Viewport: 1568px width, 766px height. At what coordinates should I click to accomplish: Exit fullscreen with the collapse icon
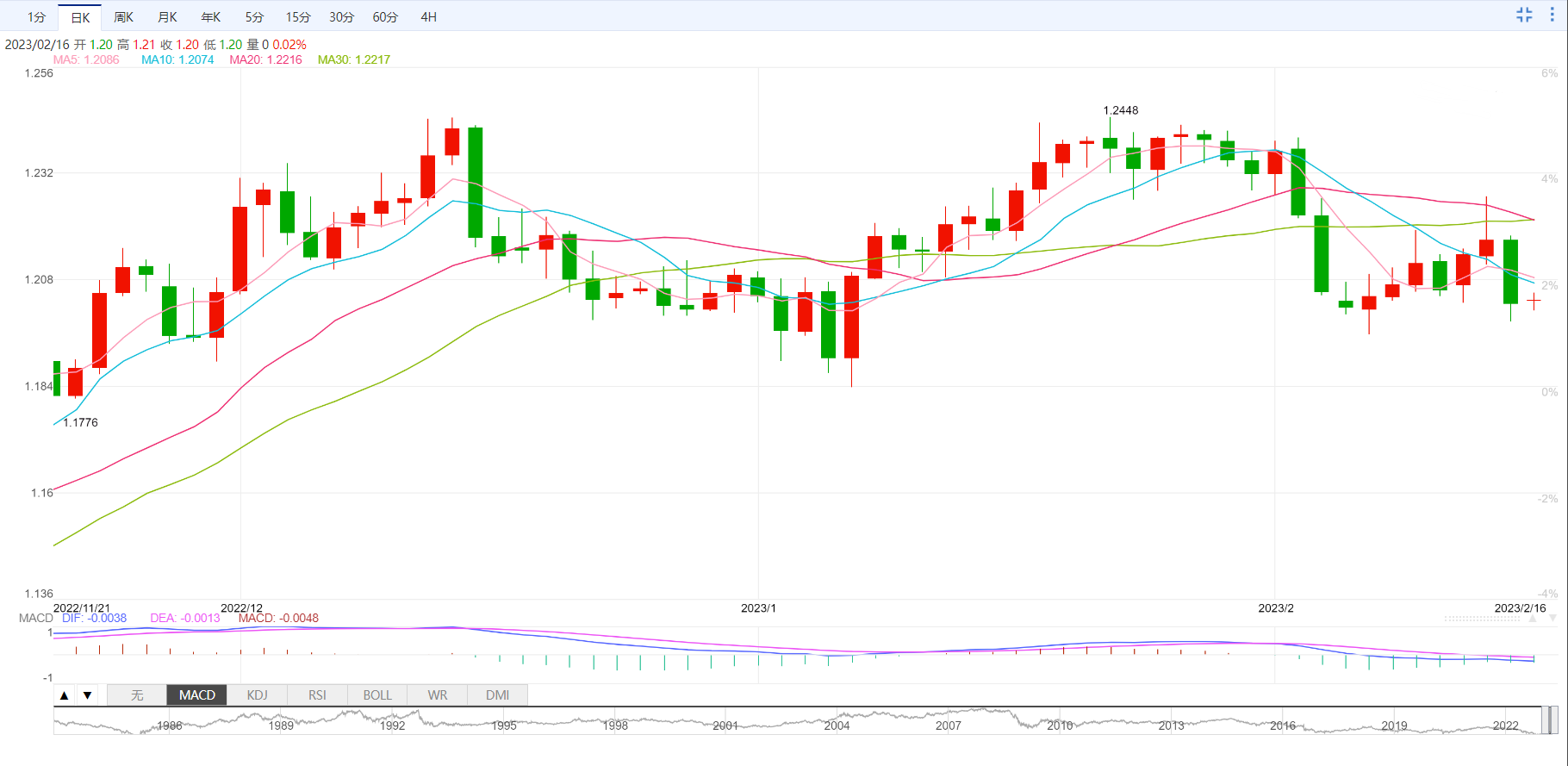point(1524,15)
